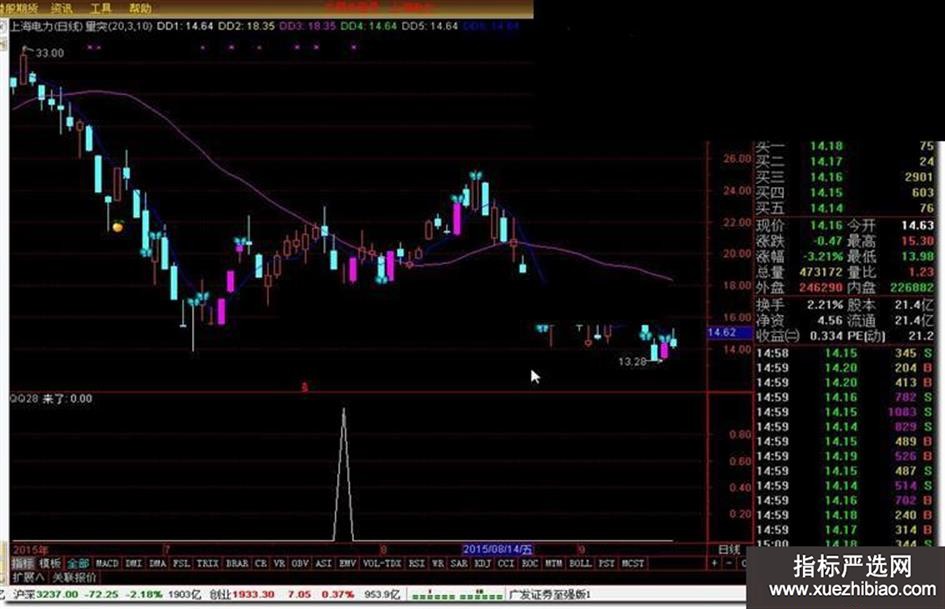Click the 买五 bid row at 14.14

(x=845, y=209)
